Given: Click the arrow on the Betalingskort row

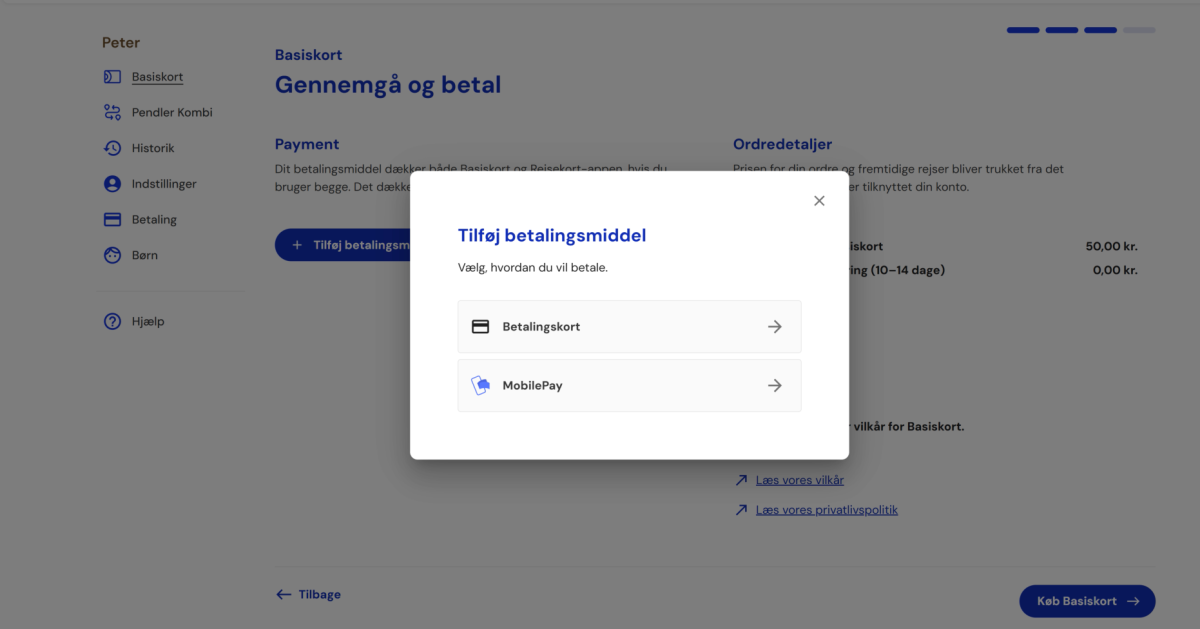Looking at the screenshot, I should tap(775, 326).
